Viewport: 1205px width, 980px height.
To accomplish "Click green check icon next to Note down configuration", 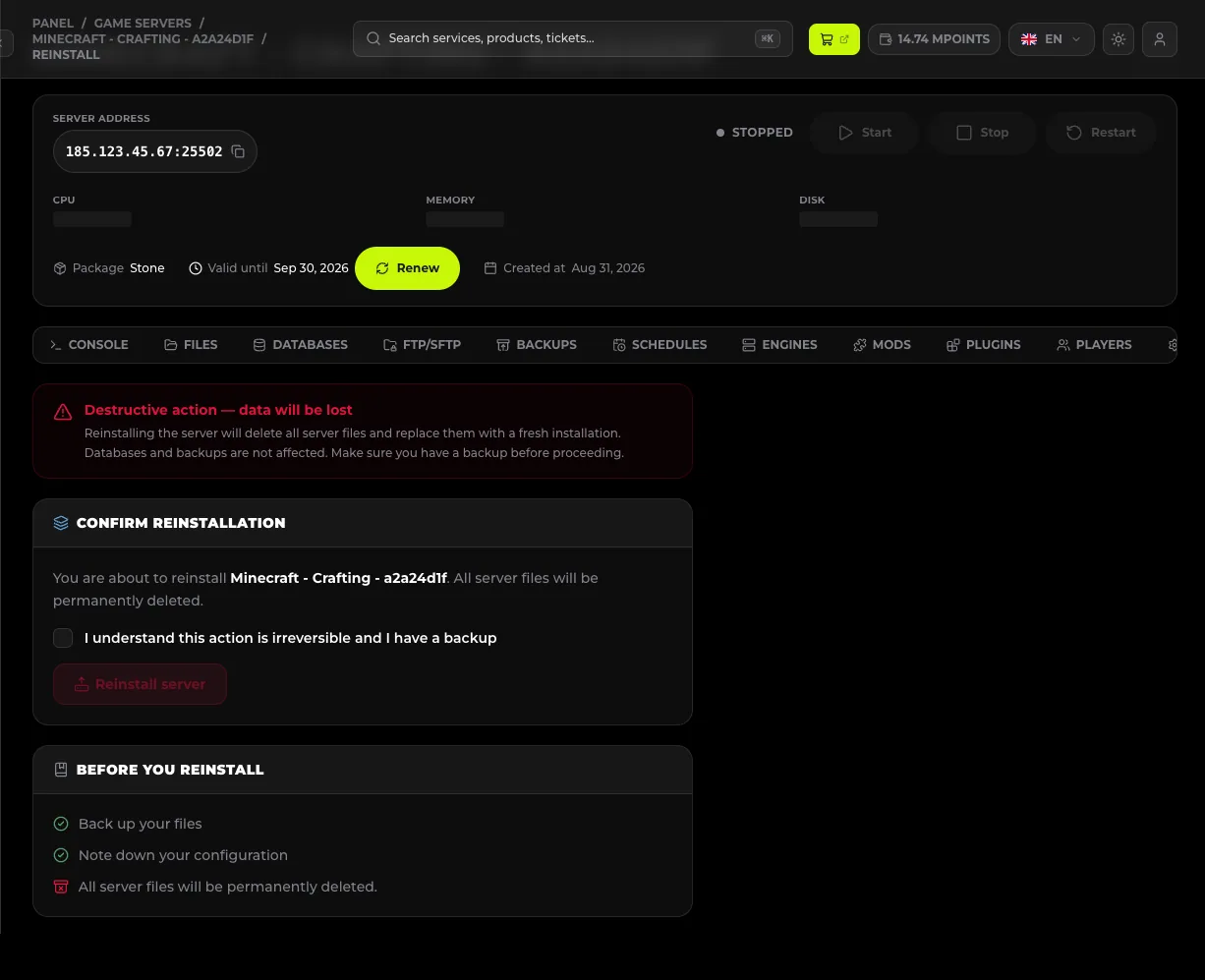I will click(61, 855).
